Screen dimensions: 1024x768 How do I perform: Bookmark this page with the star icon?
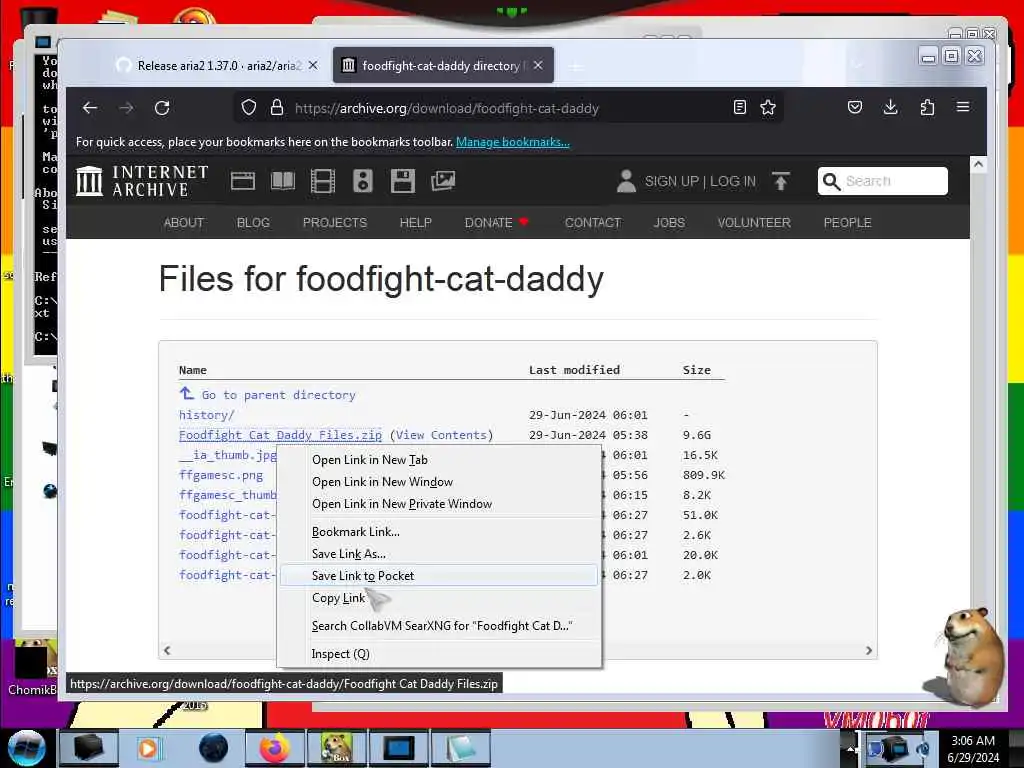768,107
